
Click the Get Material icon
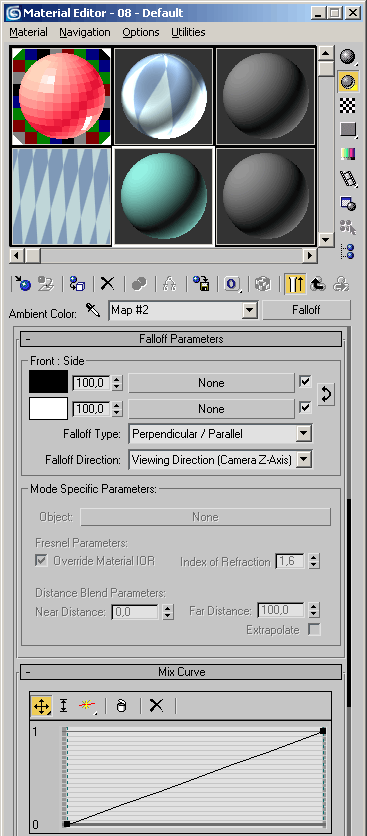(x=22, y=284)
